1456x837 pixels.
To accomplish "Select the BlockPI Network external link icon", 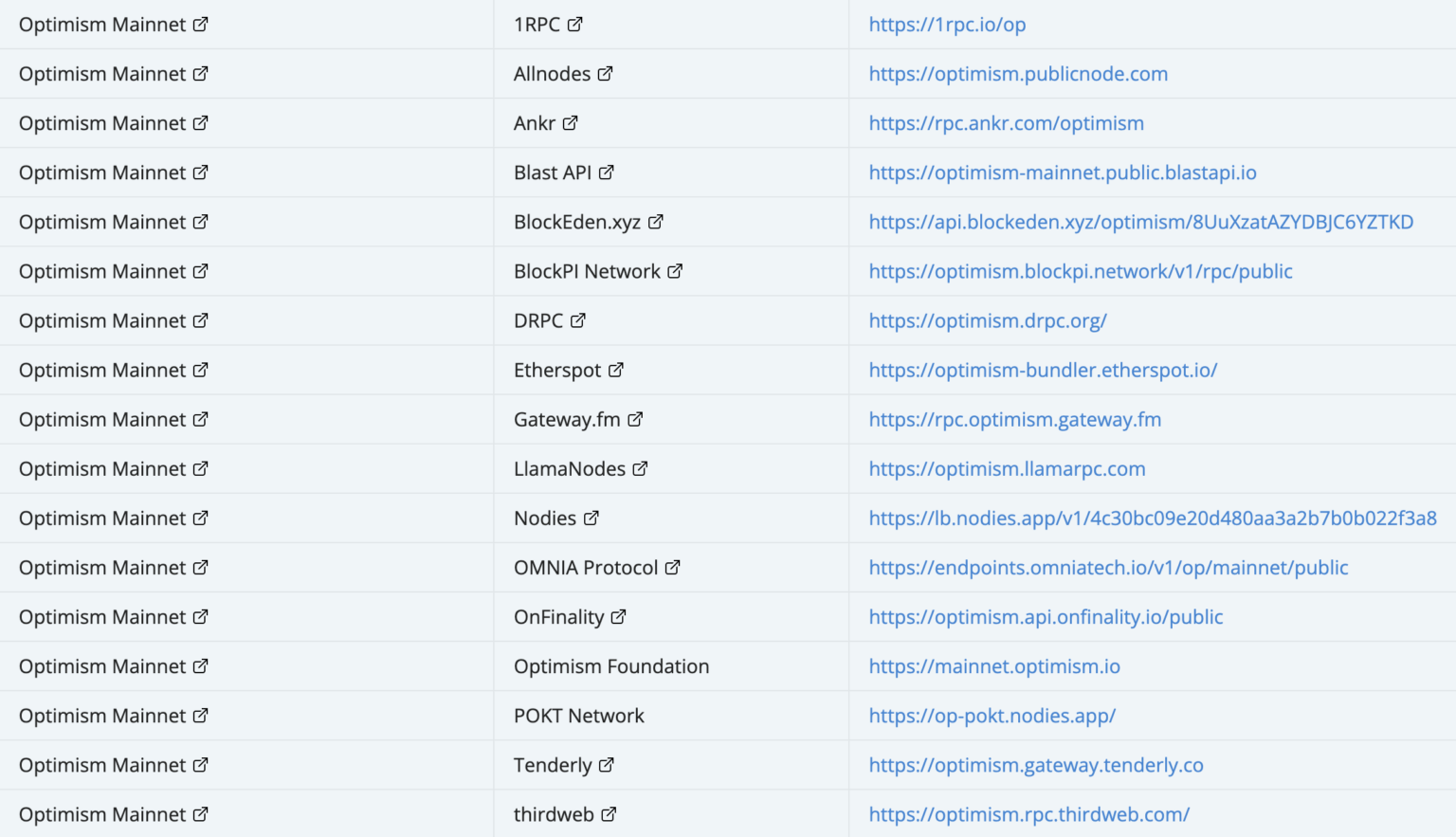I will coord(675,270).
